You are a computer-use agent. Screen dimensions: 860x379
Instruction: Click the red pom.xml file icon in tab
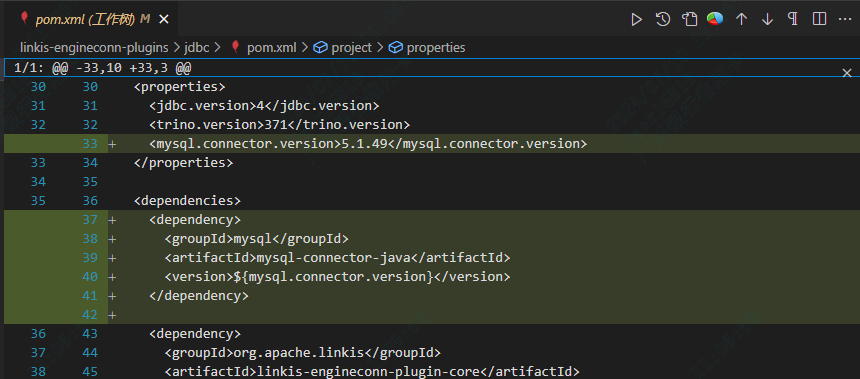(x=24, y=19)
